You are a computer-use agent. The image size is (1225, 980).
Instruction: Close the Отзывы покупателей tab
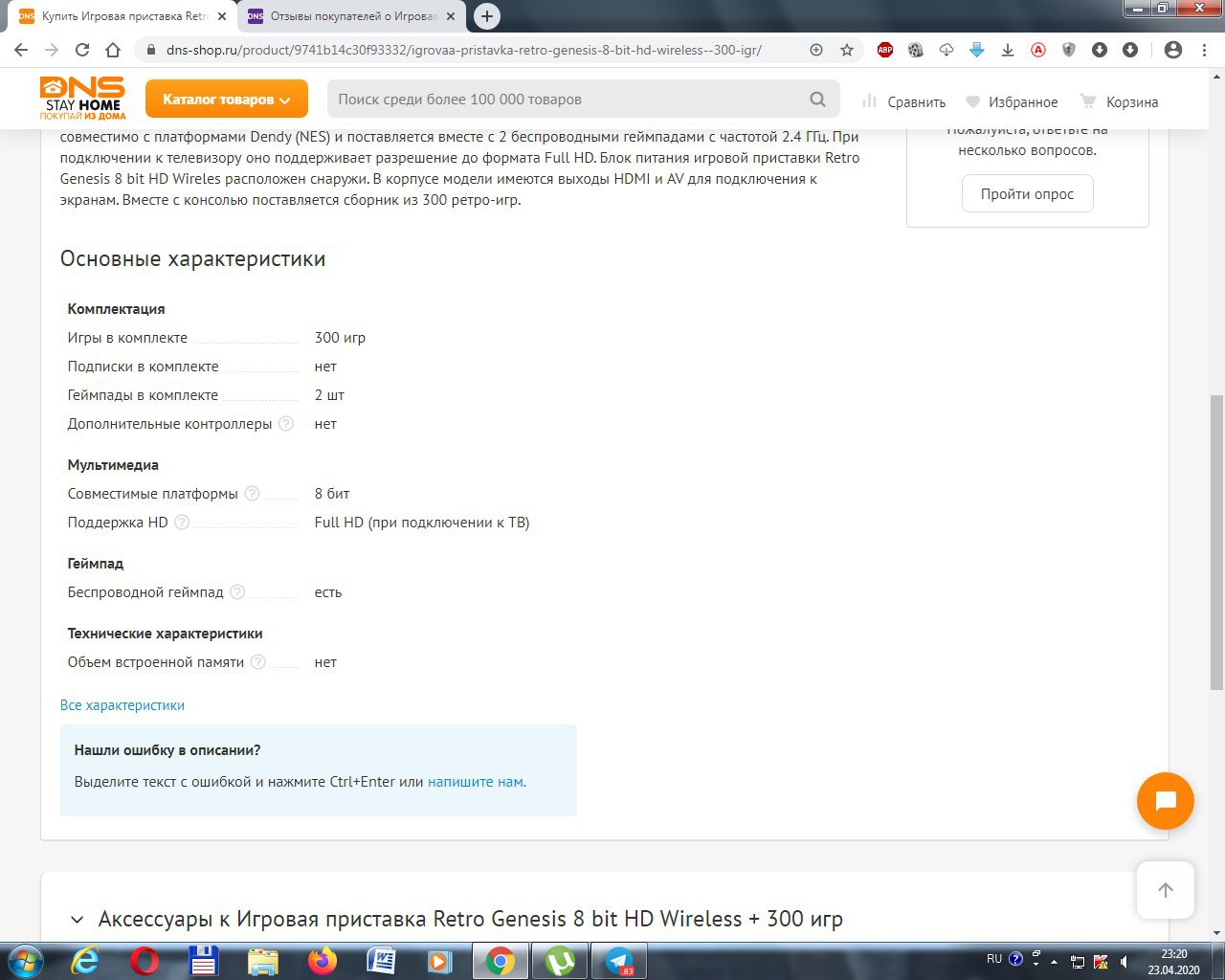click(x=451, y=16)
